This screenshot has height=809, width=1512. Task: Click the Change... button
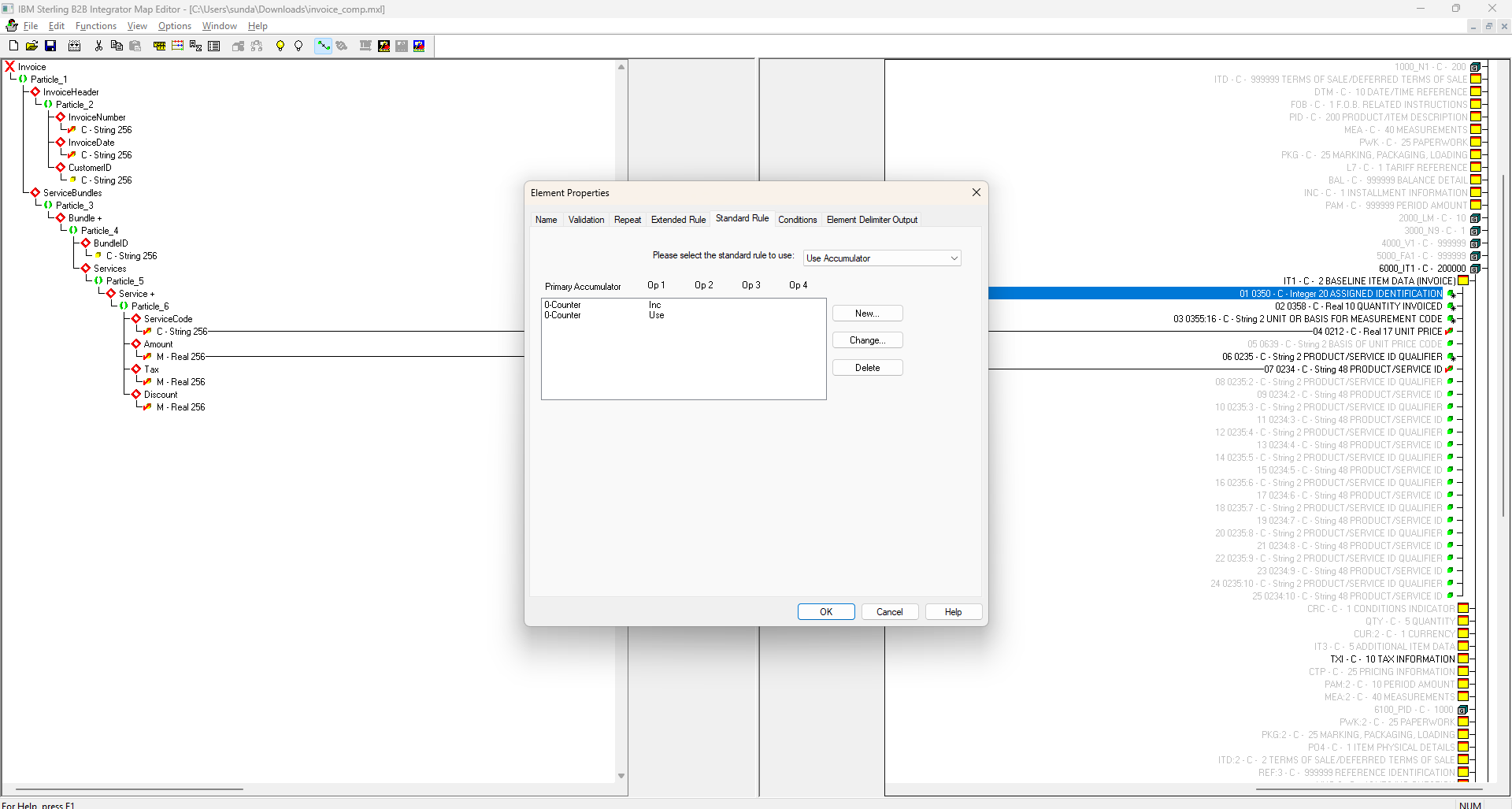867,340
